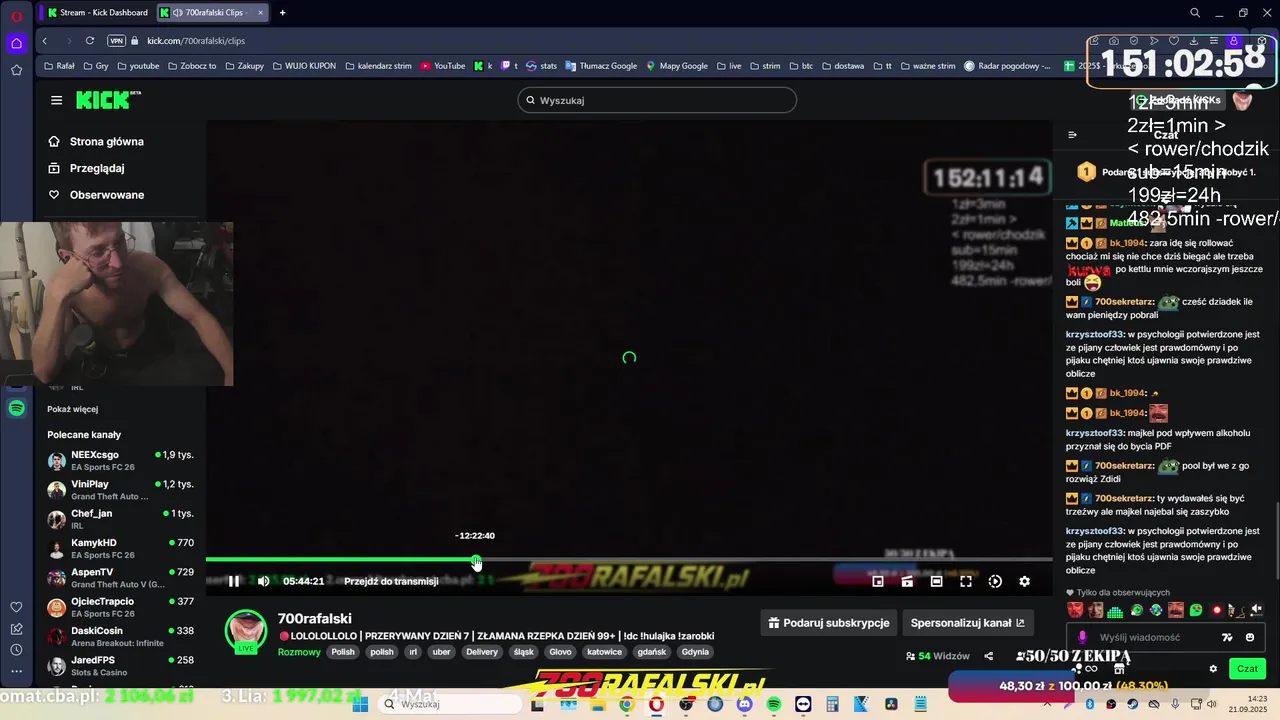Screen dimensions: 1280x720
Task: Open ViniPlay recommended channel
Action: 120,490
